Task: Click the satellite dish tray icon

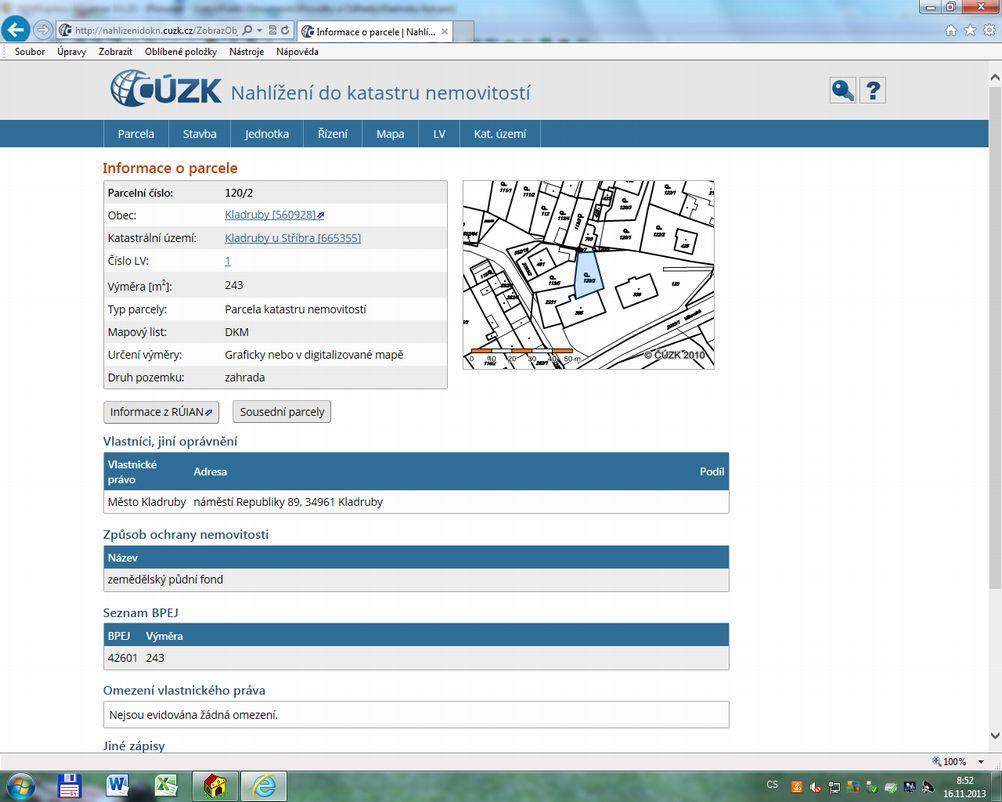Action: click(x=928, y=787)
